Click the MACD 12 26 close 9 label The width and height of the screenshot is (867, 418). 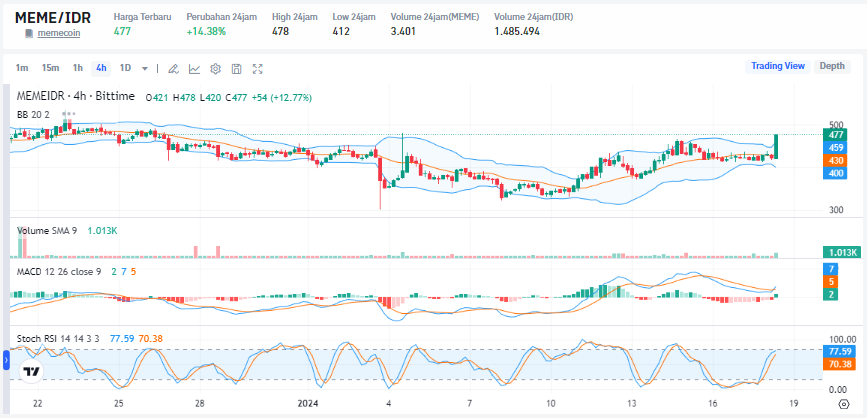click(x=59, y=271)
